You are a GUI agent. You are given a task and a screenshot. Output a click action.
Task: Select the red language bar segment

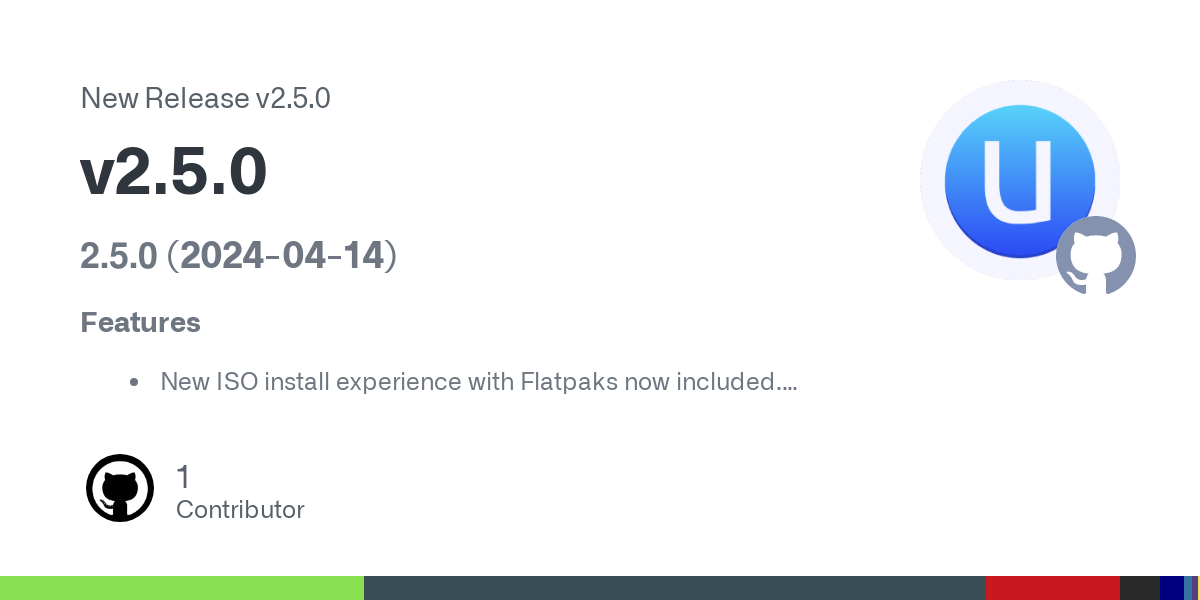1053,588
